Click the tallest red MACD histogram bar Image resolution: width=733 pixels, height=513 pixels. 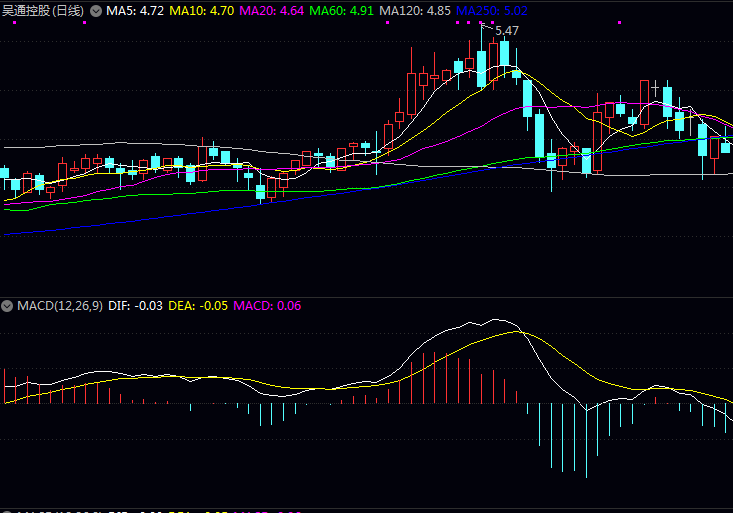pyautogui.click(x=436, y=377)
